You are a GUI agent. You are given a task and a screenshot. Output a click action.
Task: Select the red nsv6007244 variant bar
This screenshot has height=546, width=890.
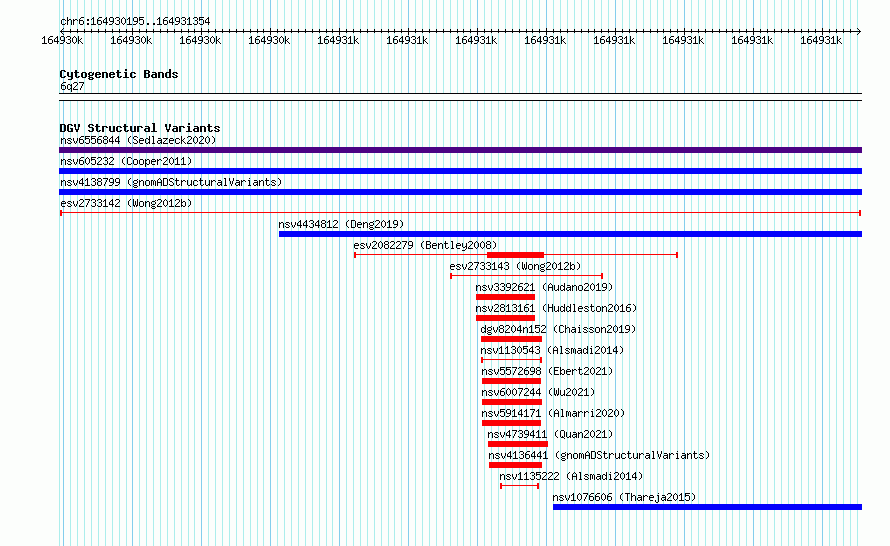point(512,402)
